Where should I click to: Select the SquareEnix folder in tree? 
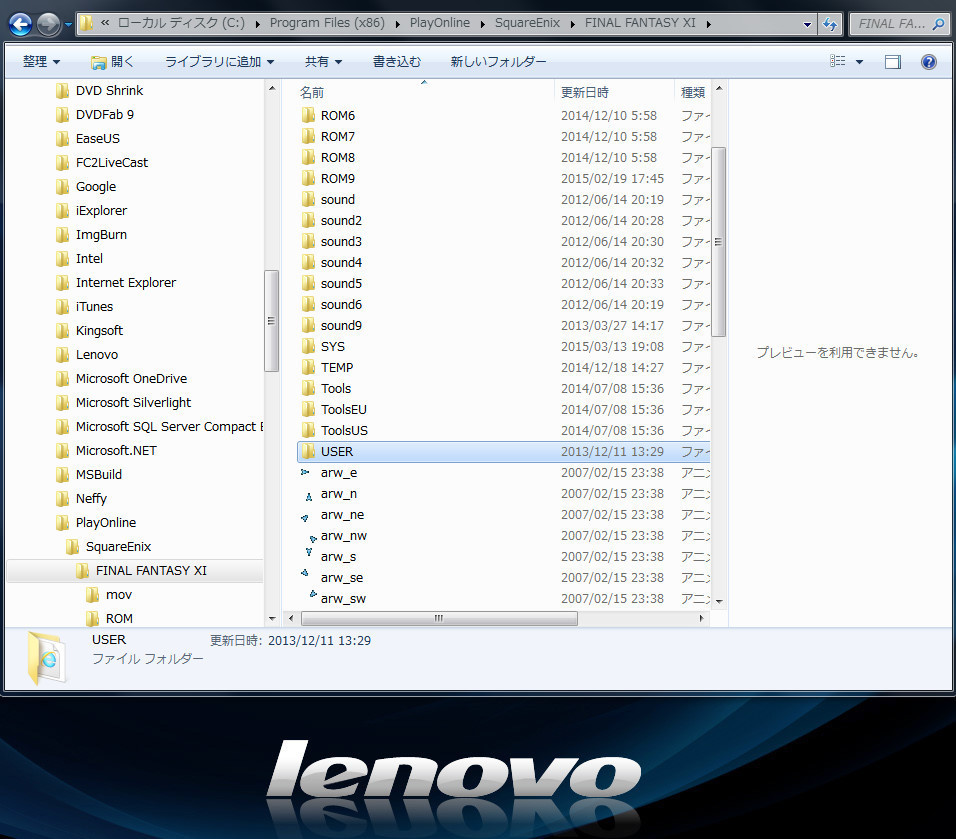[x=118, y=547]
